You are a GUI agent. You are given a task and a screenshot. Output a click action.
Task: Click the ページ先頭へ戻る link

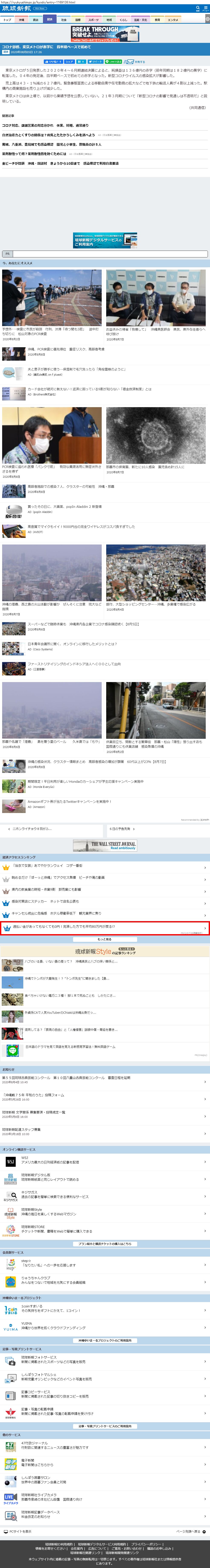click(x=191, y=1532)
